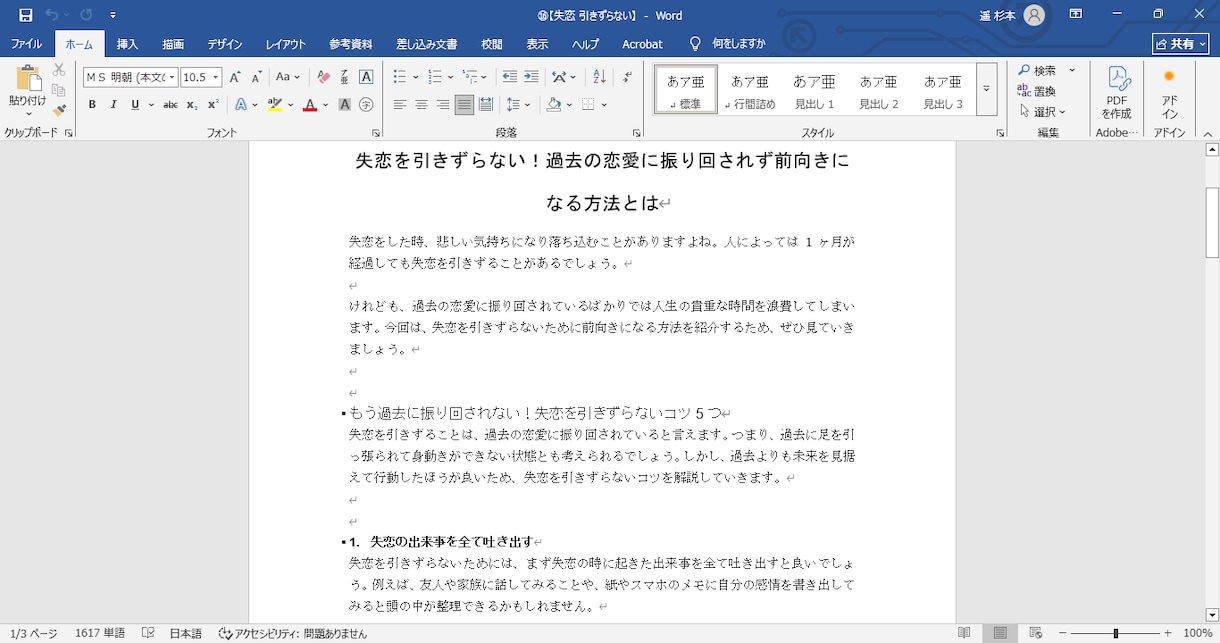This screenshot has height=643, width=1220.
Task: Switch to the デザイン tab
Action: pos(225,44)
